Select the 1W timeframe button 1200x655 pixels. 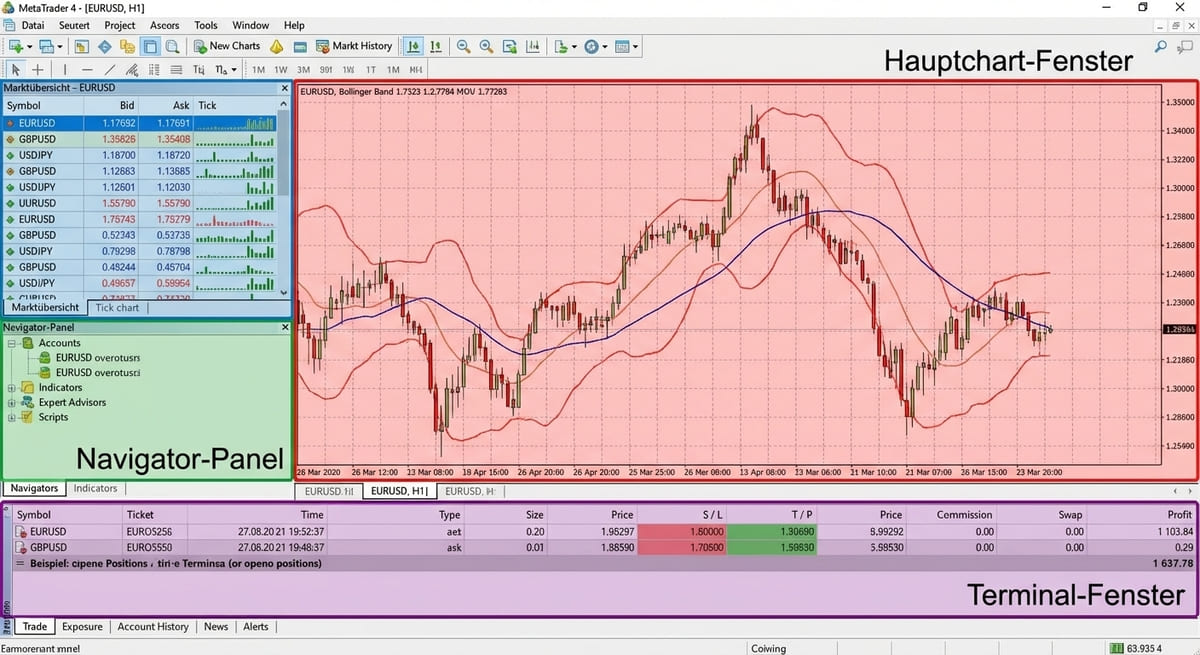(x=281, y=70)
